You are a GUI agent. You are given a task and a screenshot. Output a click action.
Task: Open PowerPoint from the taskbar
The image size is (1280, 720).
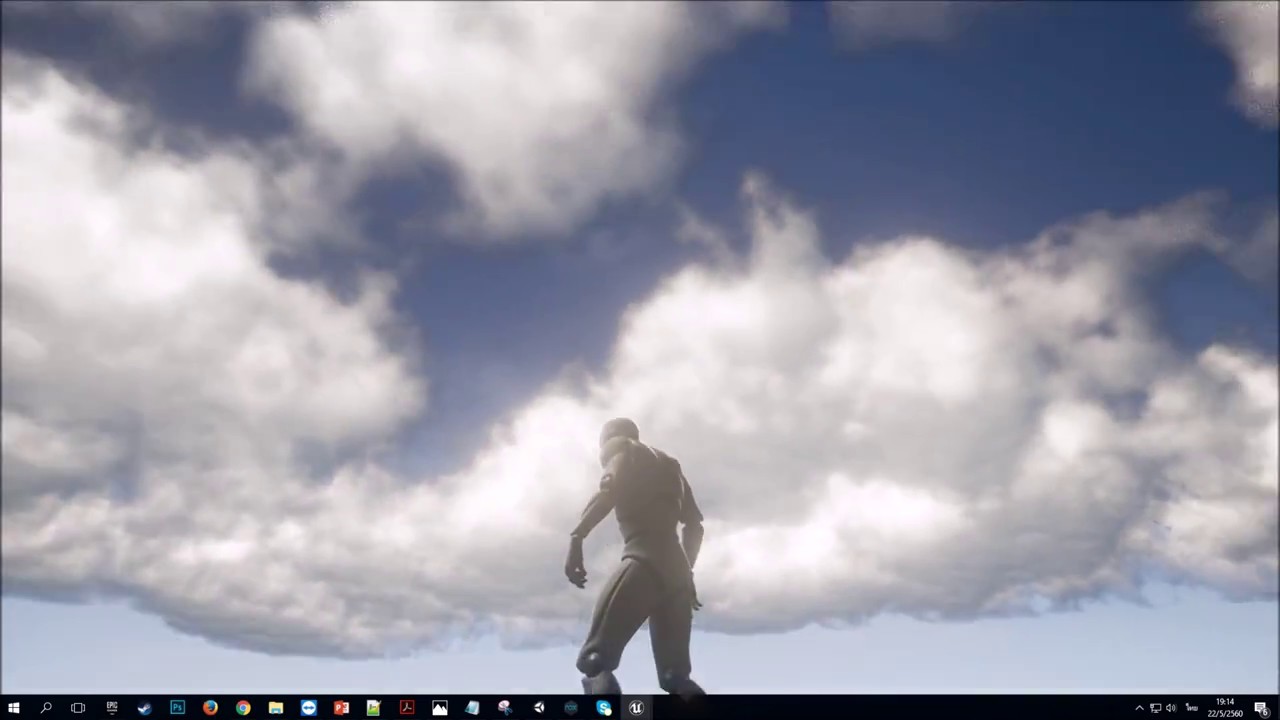click(x=341, y=708)
